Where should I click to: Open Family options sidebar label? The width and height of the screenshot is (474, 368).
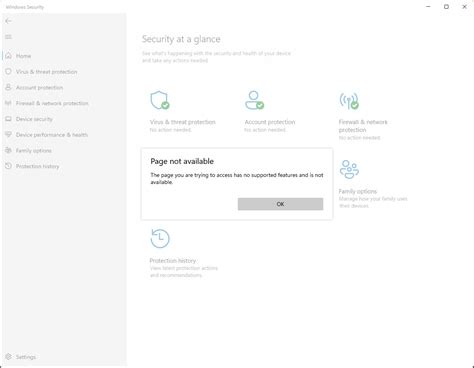[34, 151]
